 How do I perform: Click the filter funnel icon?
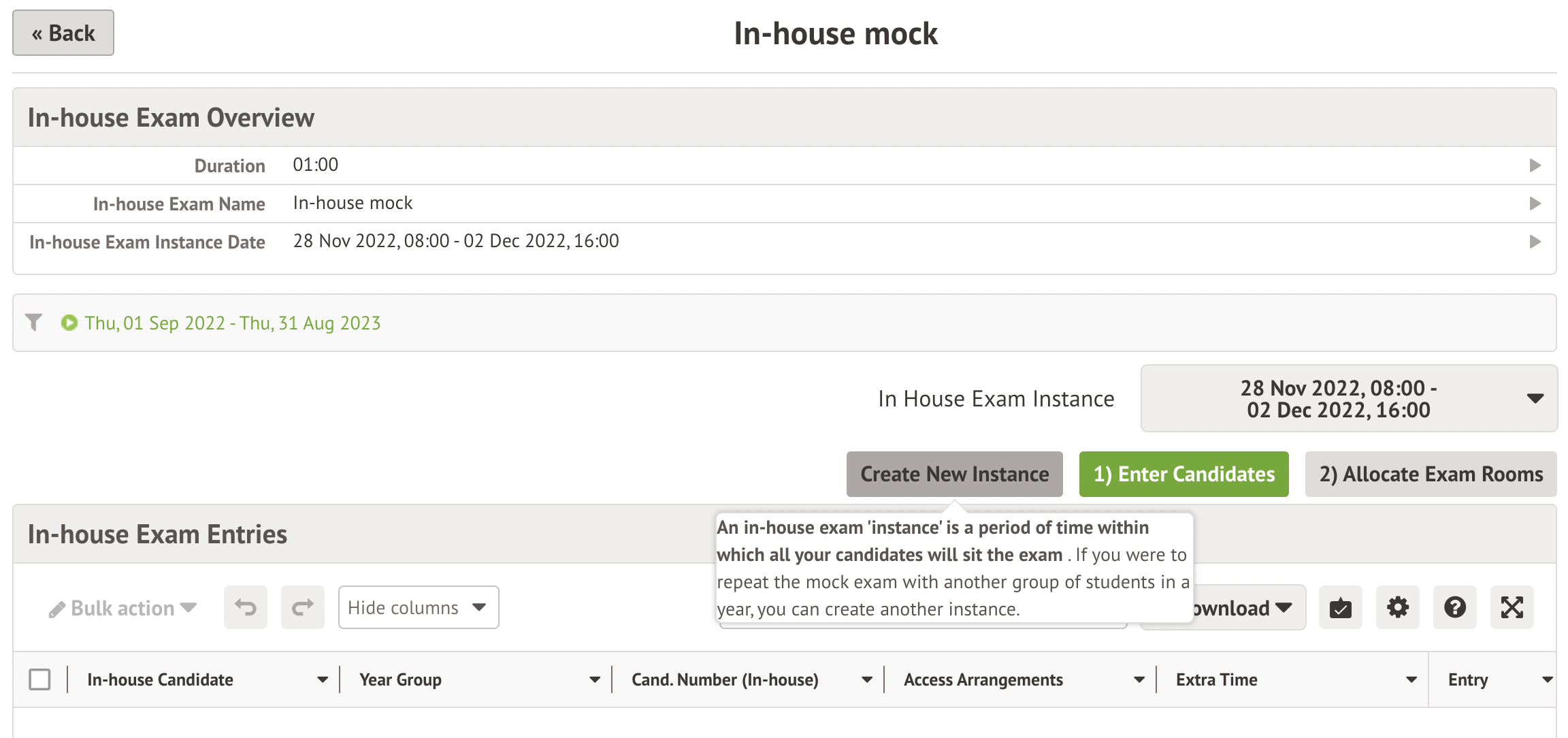click(x=33, y=322)
